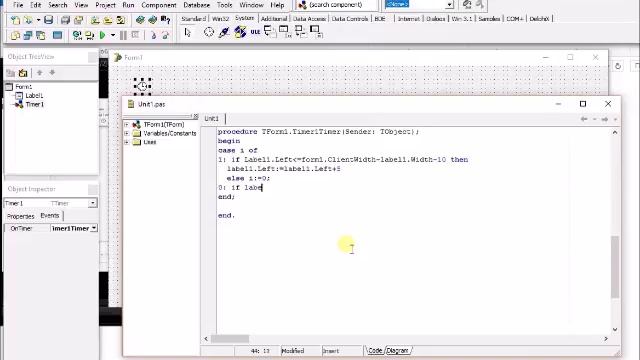Image resolution: width=640 pixels, height=360 pixels.
Task: Click the Set debug desktop icon
Action: [x=480, y=4]
